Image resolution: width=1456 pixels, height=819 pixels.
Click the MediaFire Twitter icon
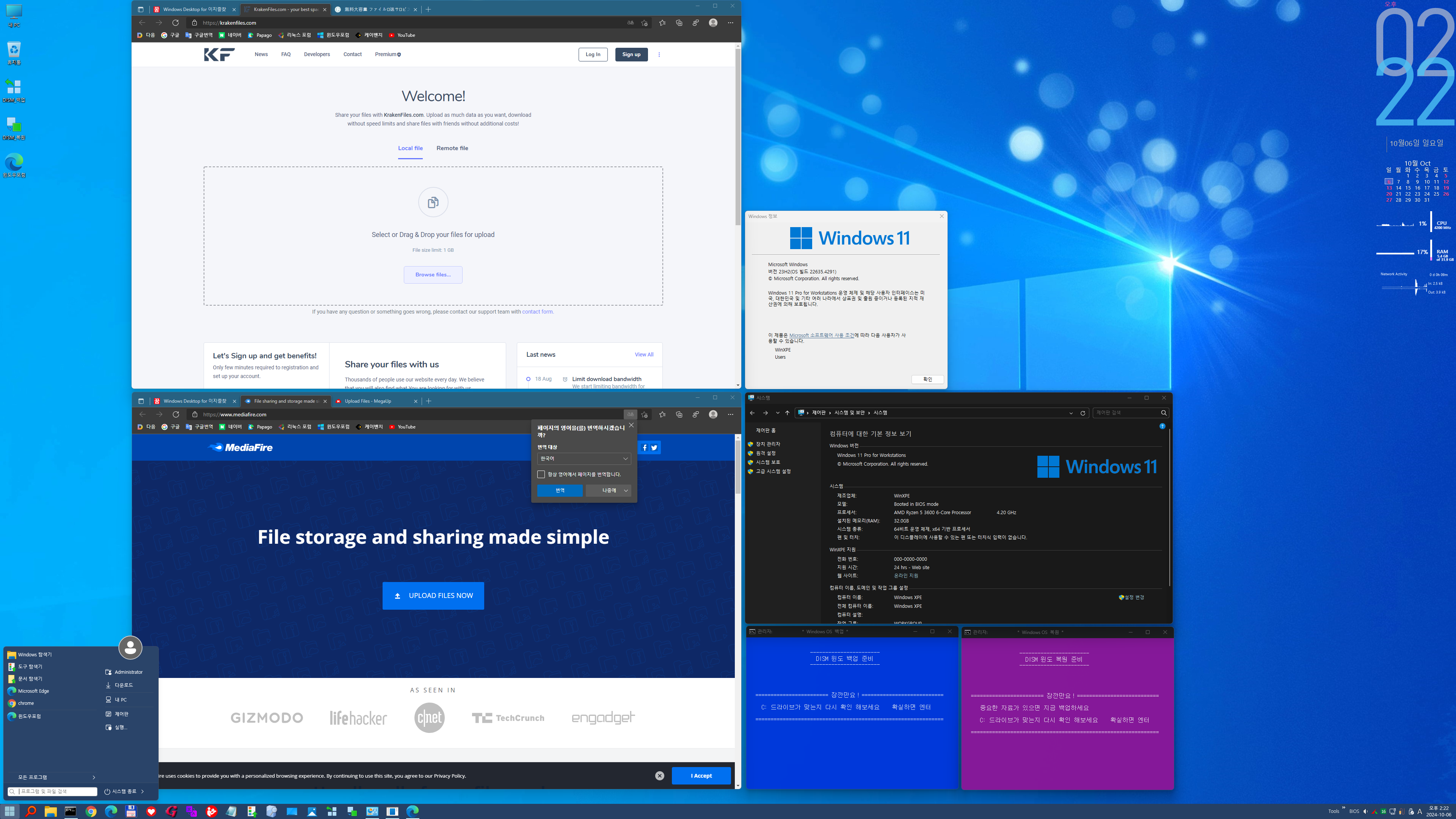[654, 448]
